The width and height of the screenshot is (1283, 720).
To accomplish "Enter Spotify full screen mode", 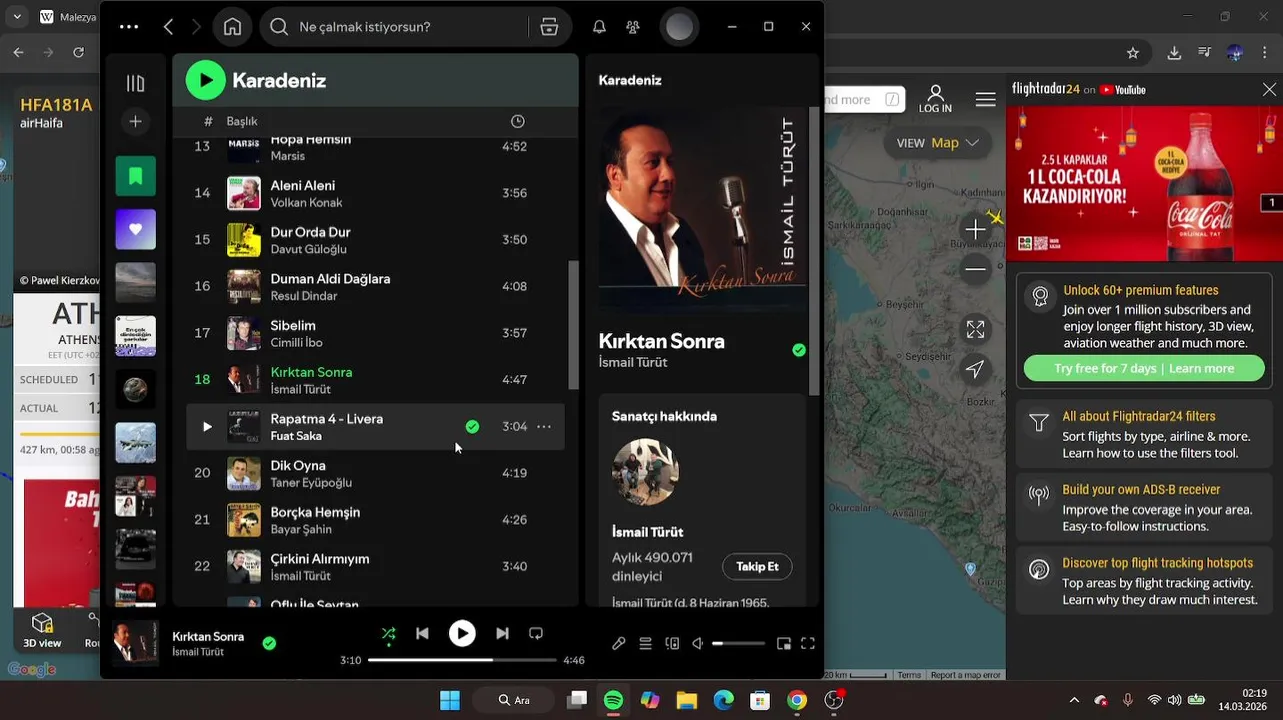I will point(808,644).
